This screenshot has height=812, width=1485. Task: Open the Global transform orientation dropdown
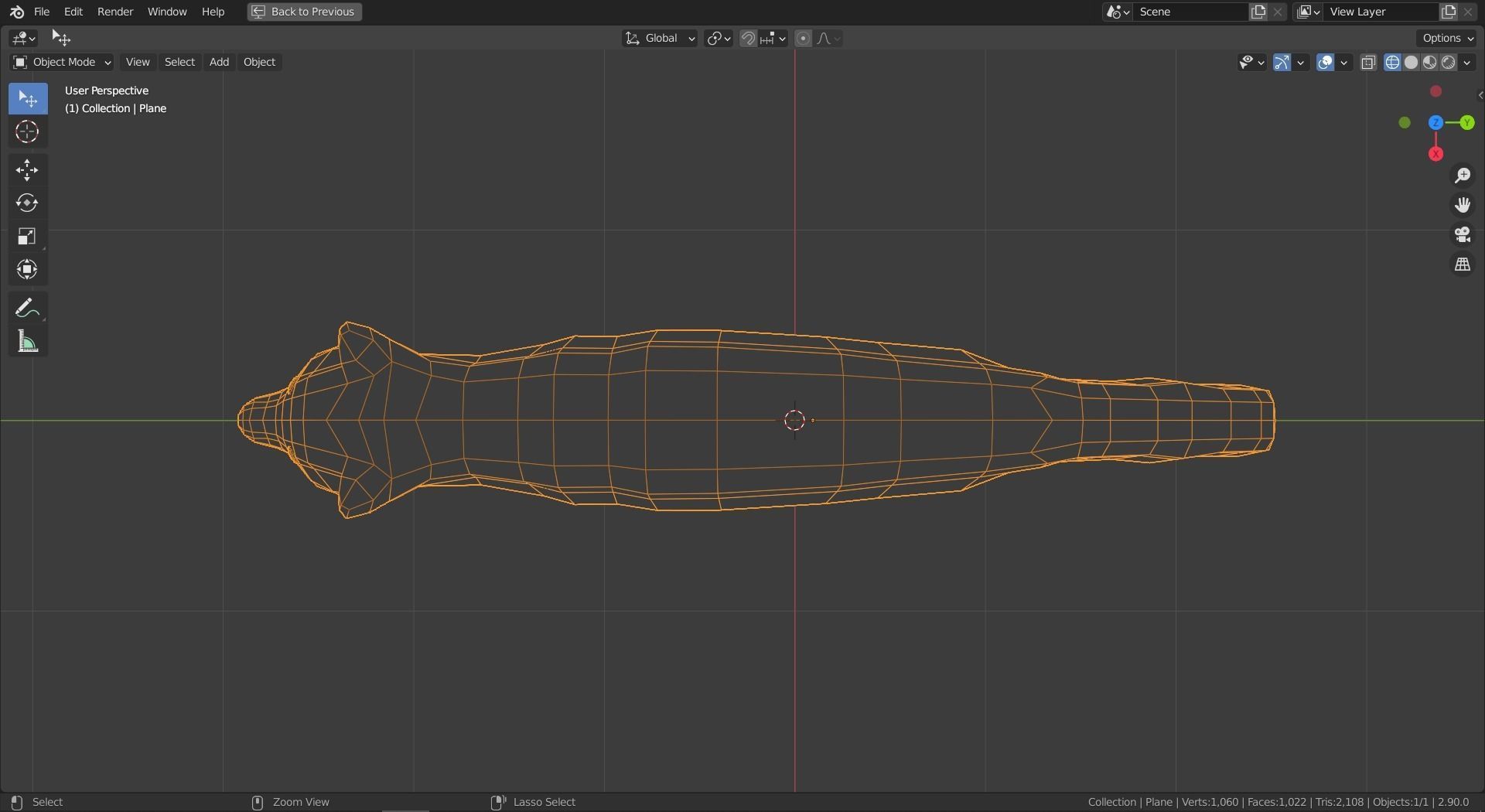coord(660,39)
